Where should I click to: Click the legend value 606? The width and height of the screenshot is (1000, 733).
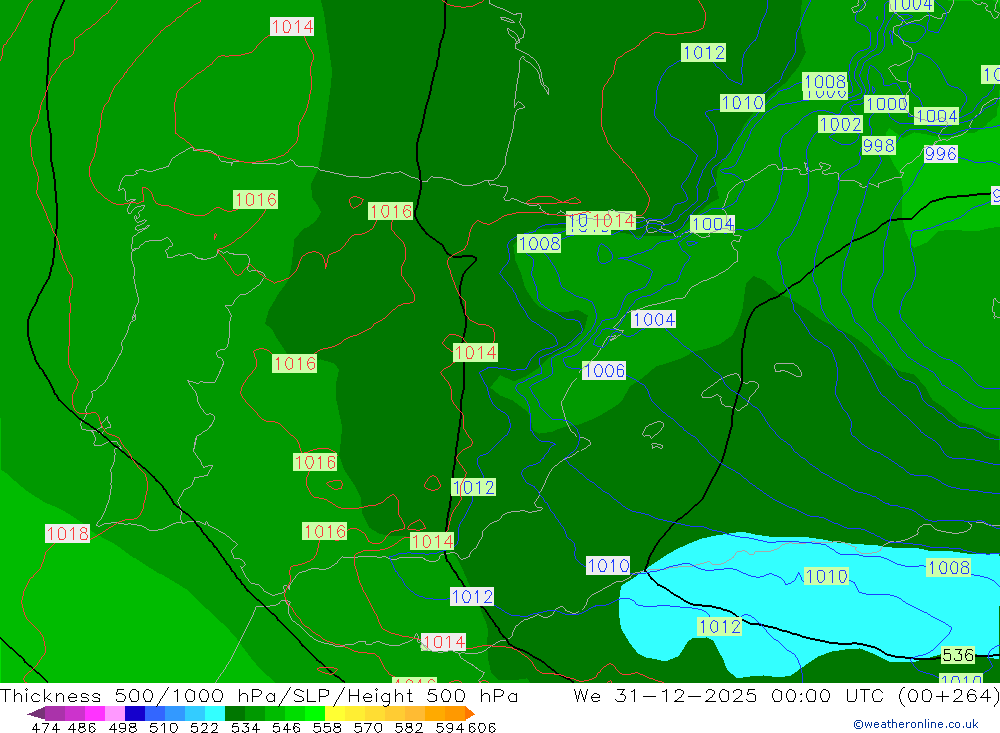482,727
